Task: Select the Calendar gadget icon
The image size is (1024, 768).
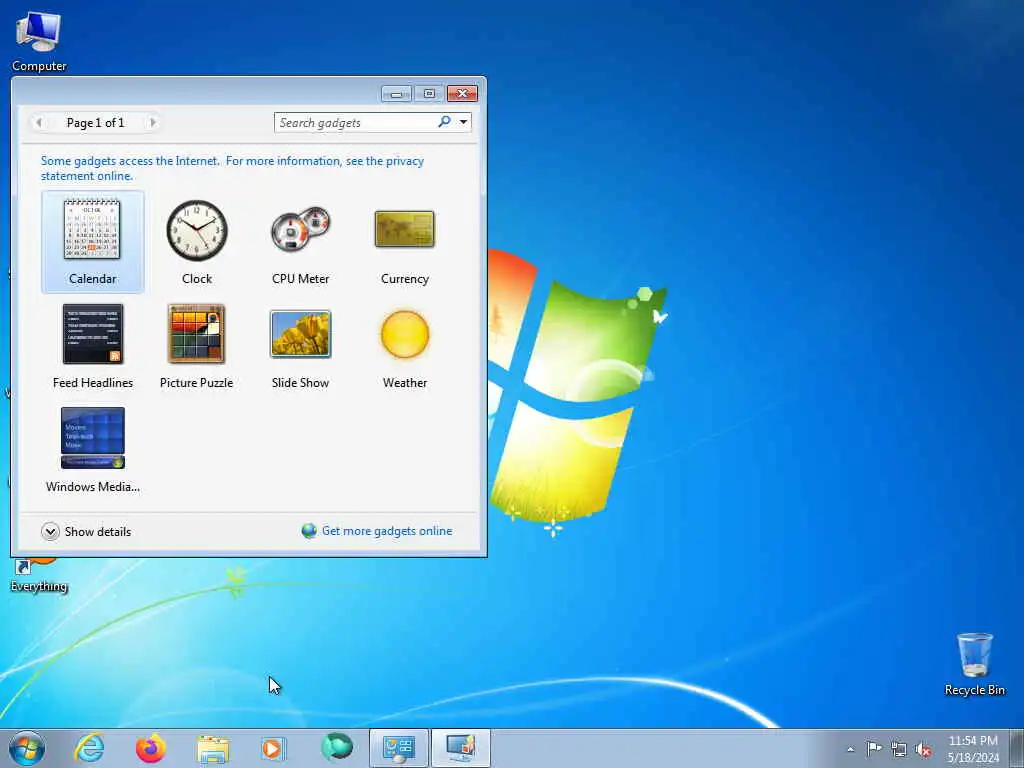Action: [x=92, y=229]
